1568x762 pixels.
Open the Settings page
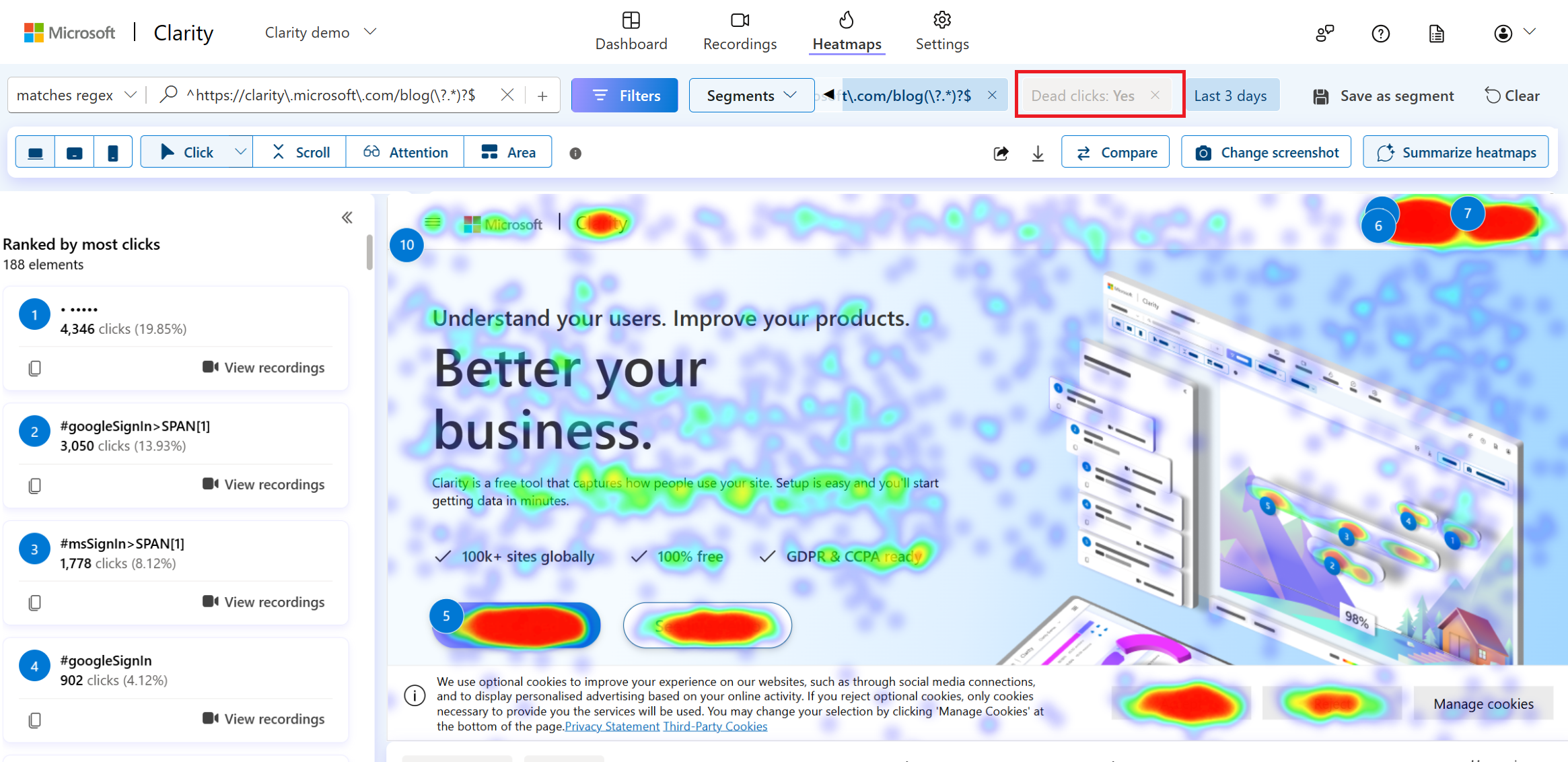click(x=941, y=32)
